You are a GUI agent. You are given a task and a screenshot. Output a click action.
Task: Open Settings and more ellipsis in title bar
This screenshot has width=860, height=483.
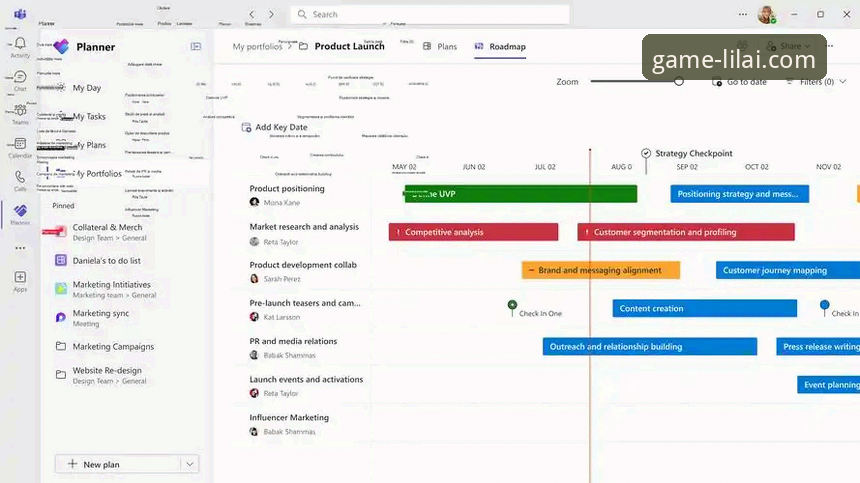pos(743,14)
